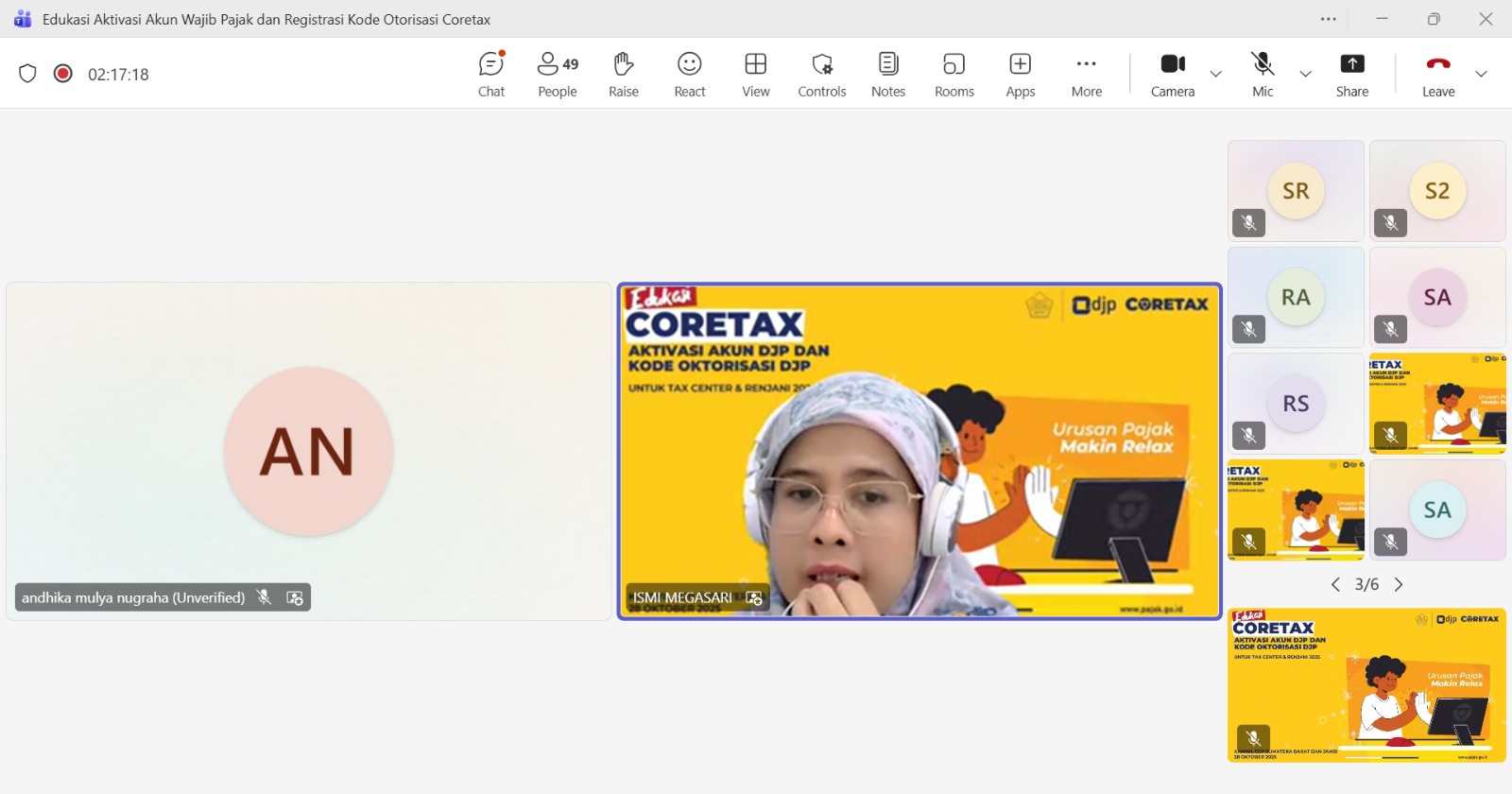
Task: Open meeting Controls
Action: coord(821,74)
